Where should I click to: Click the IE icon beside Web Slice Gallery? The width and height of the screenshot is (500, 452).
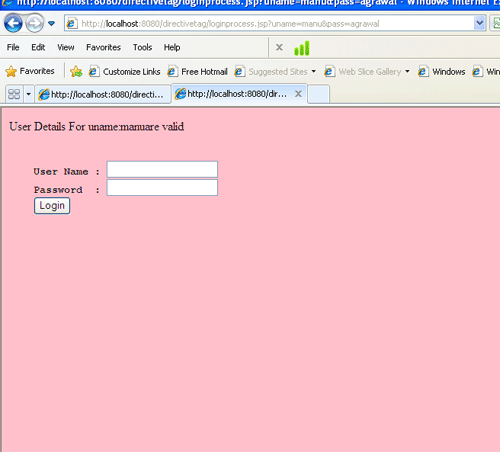click(329, 72)
